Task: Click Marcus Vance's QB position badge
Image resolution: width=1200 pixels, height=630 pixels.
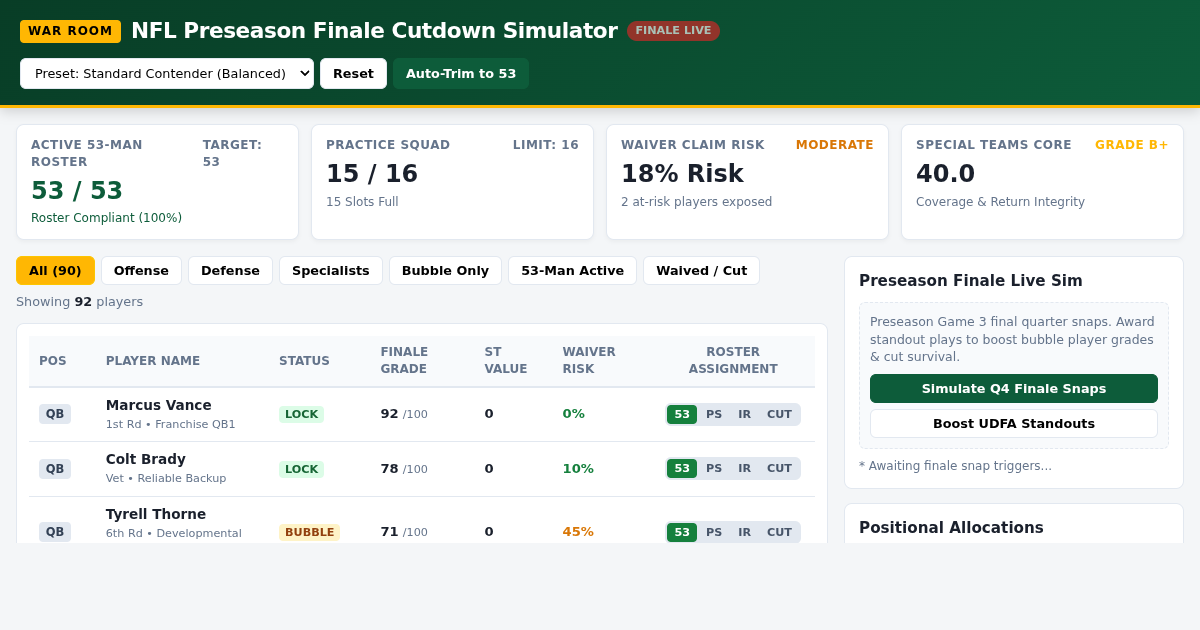Action: click(55, 414)
